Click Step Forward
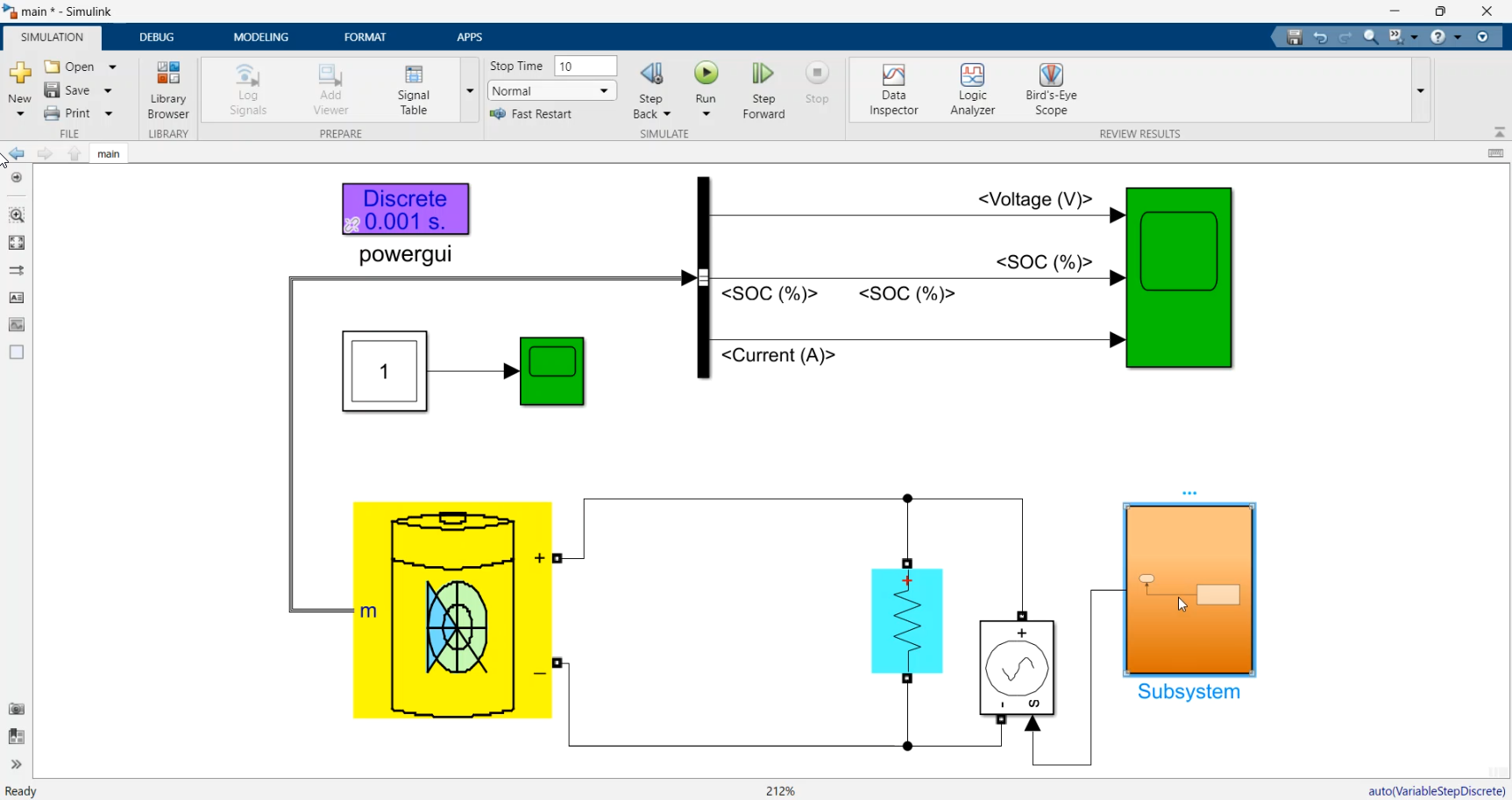Viewport: 1512px width, 800px height. pyautogui.click(x=763, y=89)
